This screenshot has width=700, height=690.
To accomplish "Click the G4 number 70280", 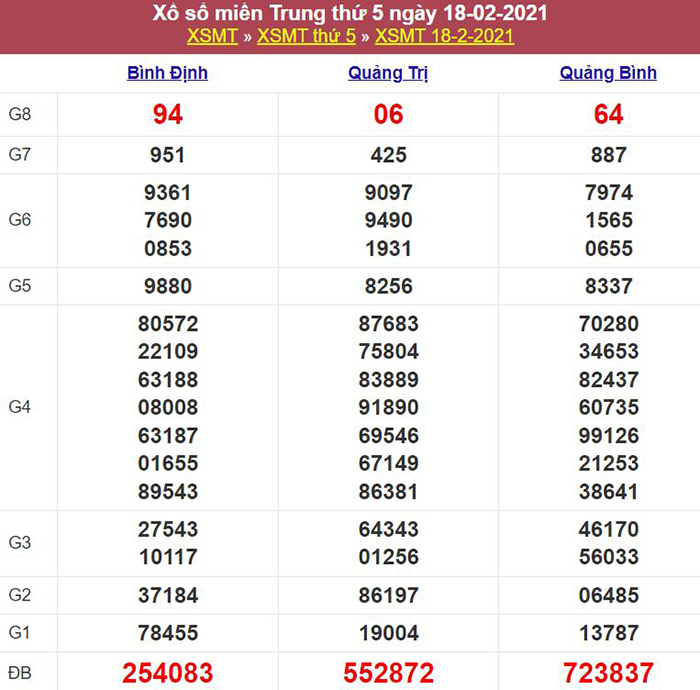I will pos(609,324).
